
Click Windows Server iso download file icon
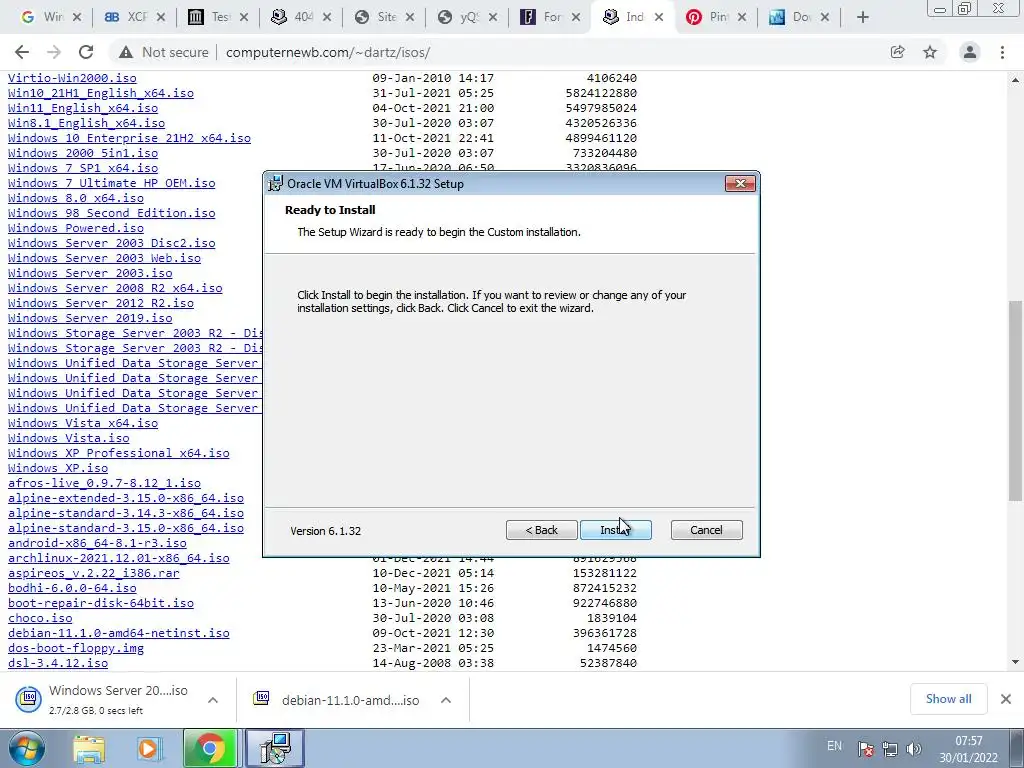click(x=29, y=699)
